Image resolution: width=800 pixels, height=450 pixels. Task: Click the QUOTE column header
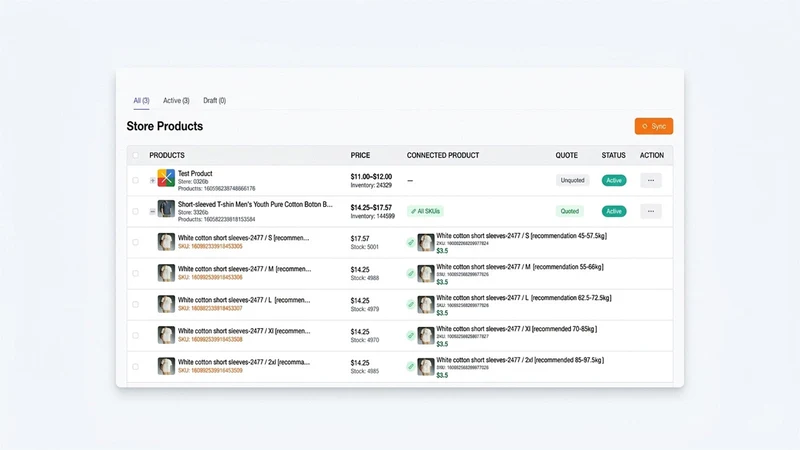566,155
